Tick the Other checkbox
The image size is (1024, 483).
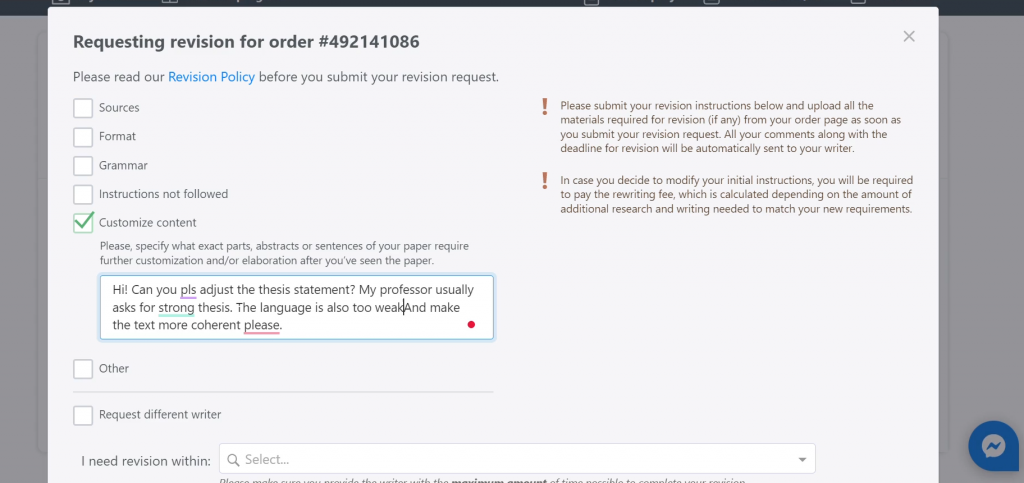coord(83,369)
